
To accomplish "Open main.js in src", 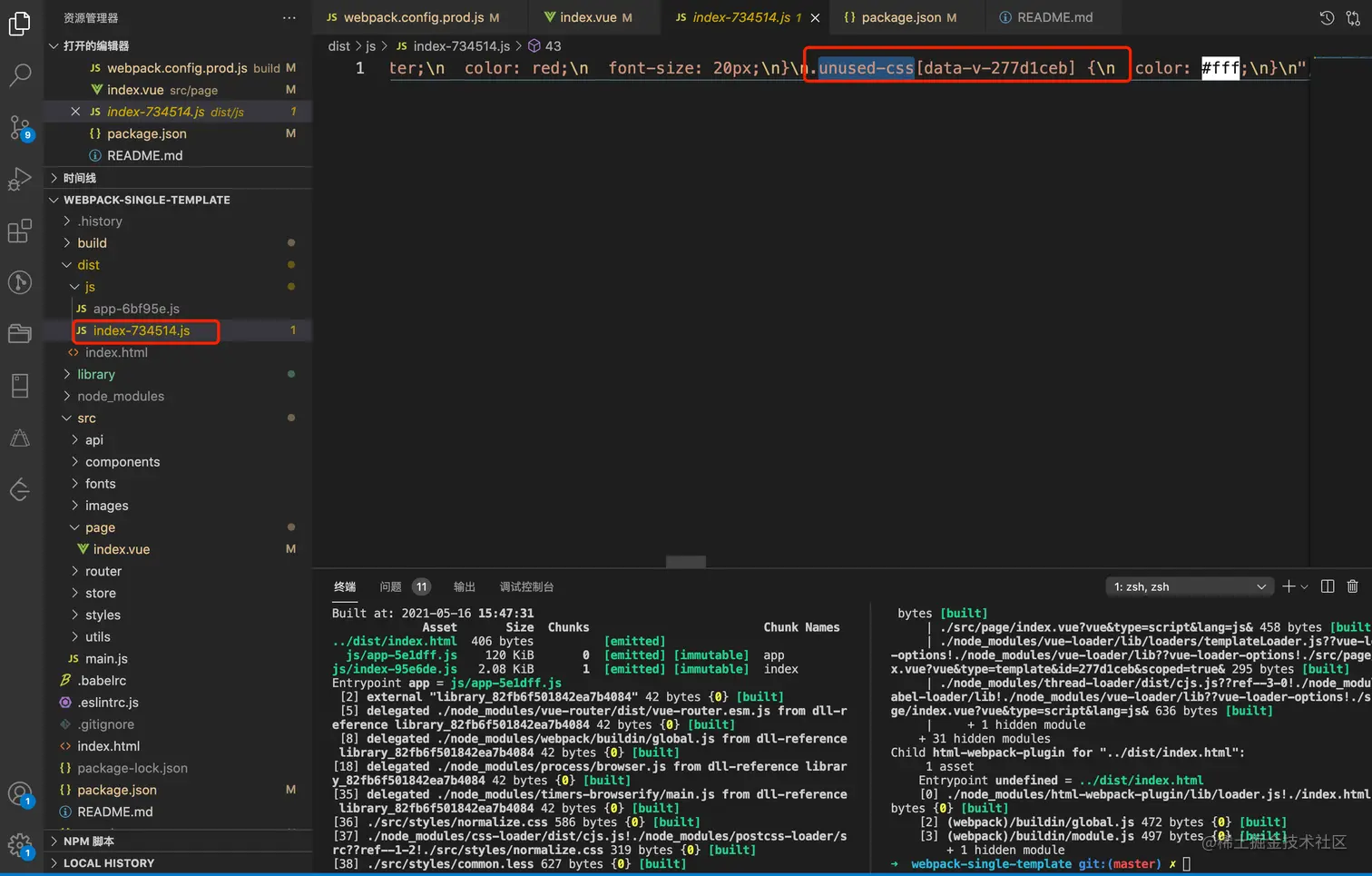I will 179,658.
